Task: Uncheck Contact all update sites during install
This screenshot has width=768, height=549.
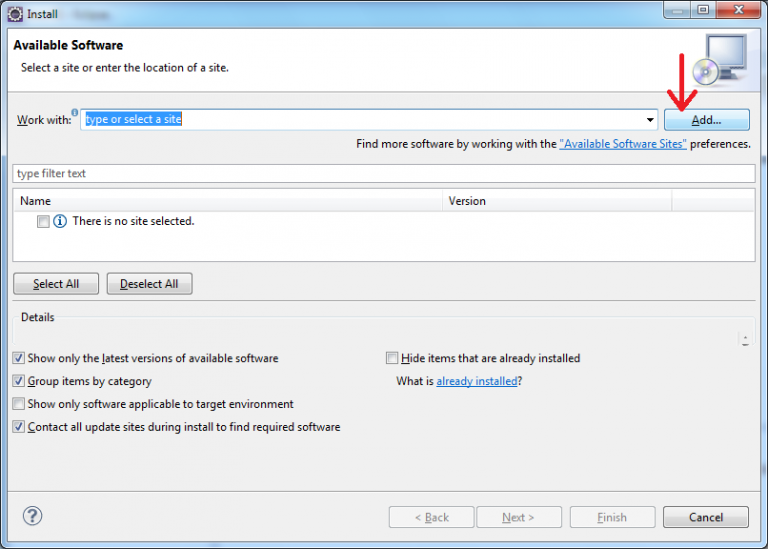Action: tap(19, 427)
